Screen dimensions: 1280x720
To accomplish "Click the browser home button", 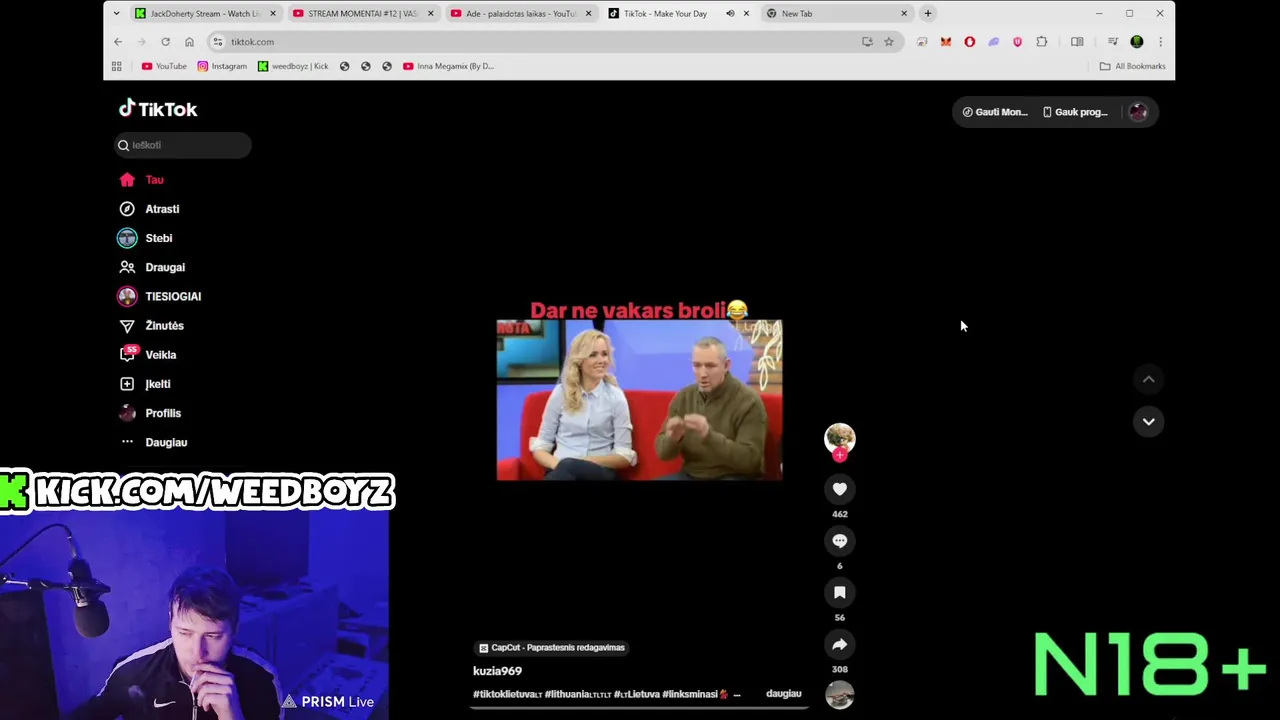I will click(189, 42).
